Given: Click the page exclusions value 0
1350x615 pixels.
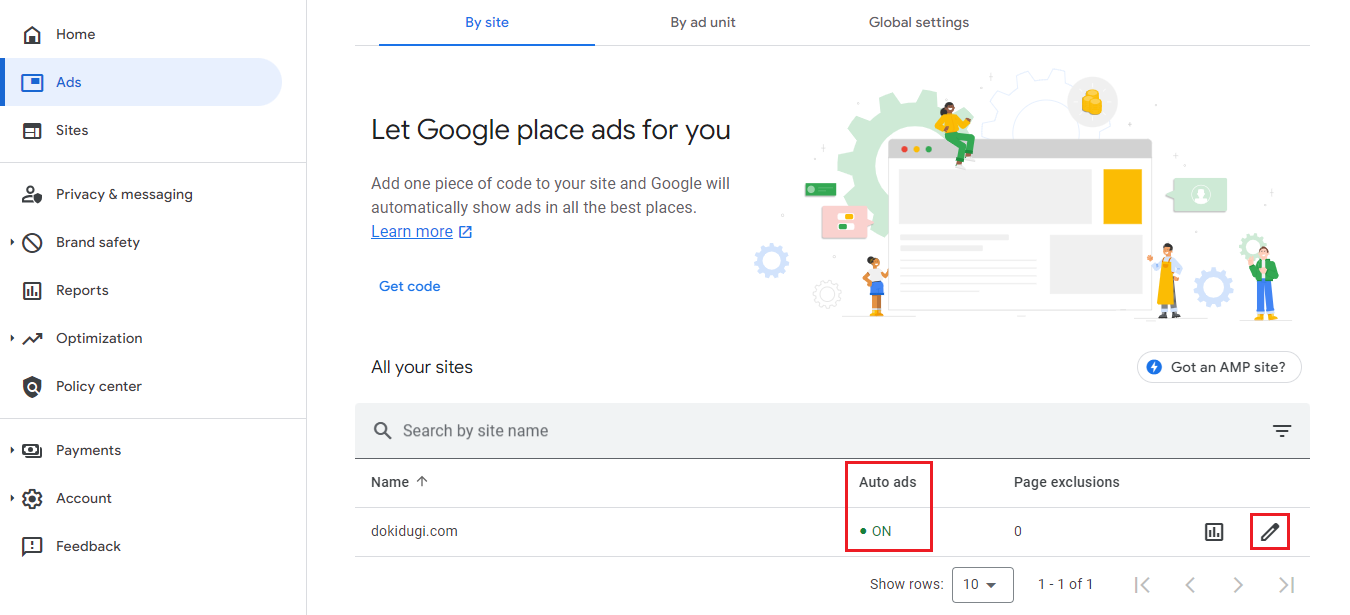Looking at the screenshot, I should pos(1018,532).
